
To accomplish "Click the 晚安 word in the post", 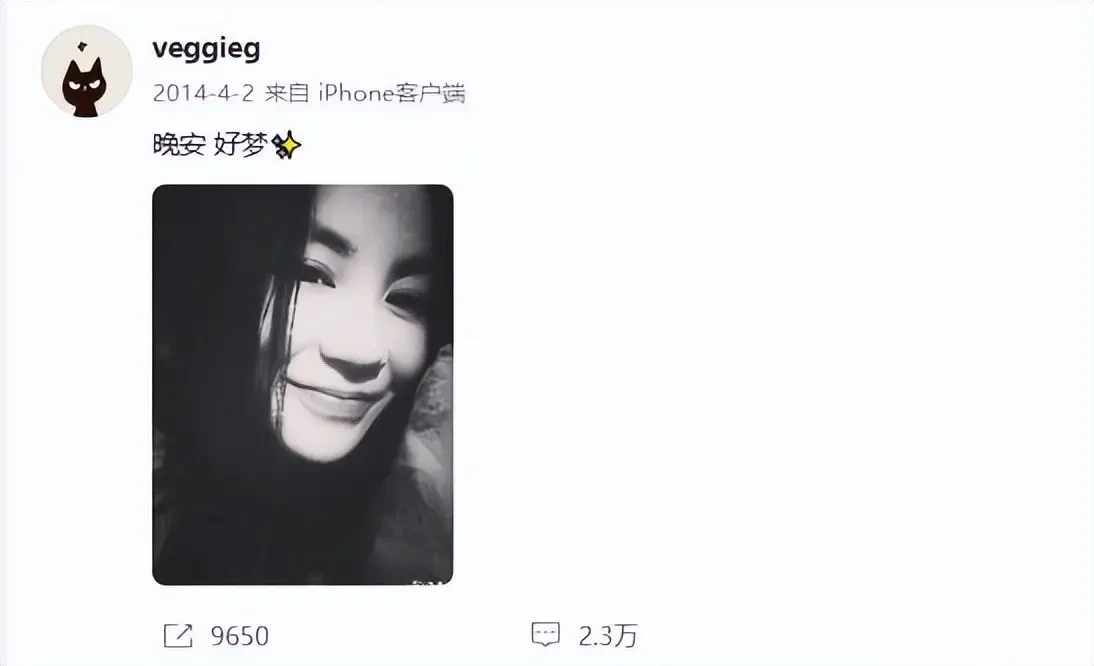I will point(179,145).
